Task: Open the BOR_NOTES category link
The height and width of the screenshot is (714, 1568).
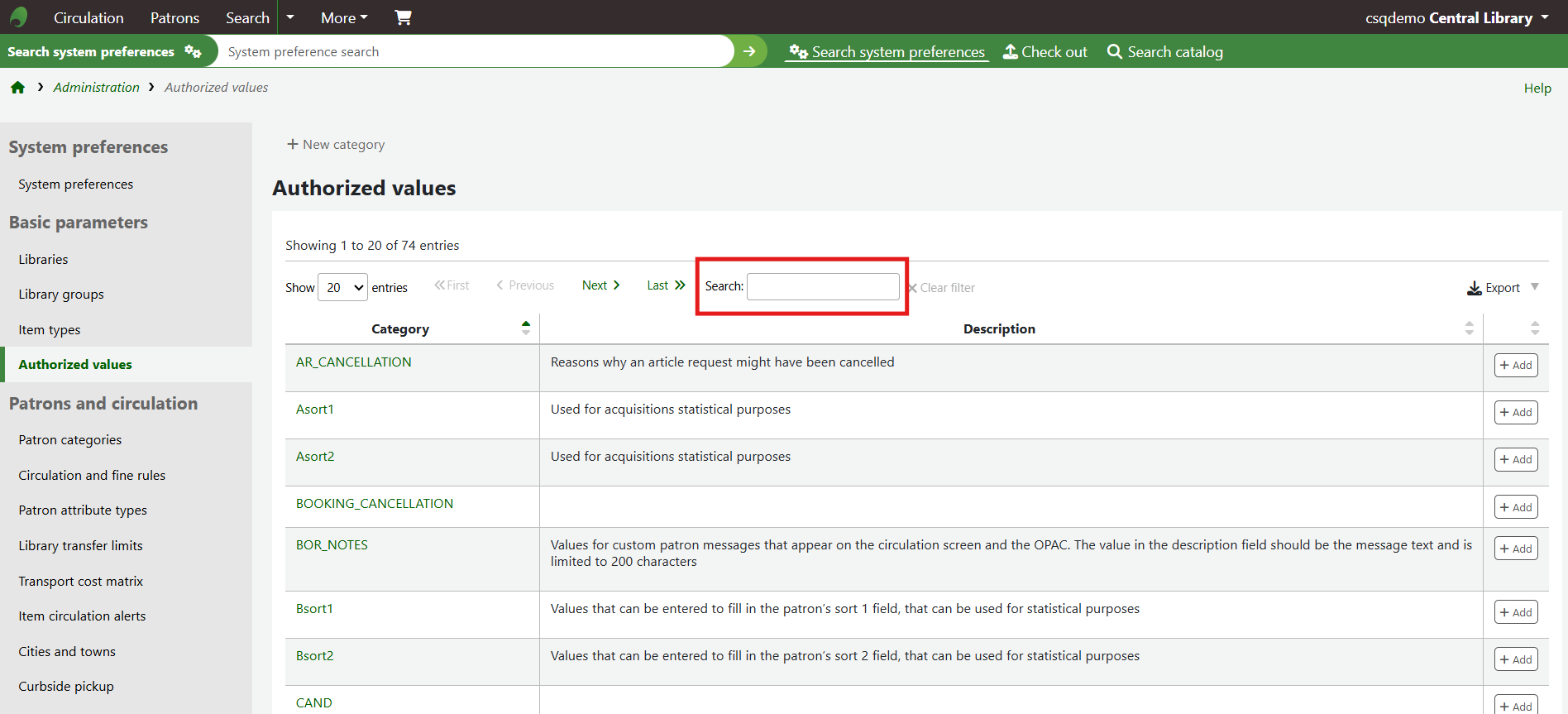Action: (332, 544)
